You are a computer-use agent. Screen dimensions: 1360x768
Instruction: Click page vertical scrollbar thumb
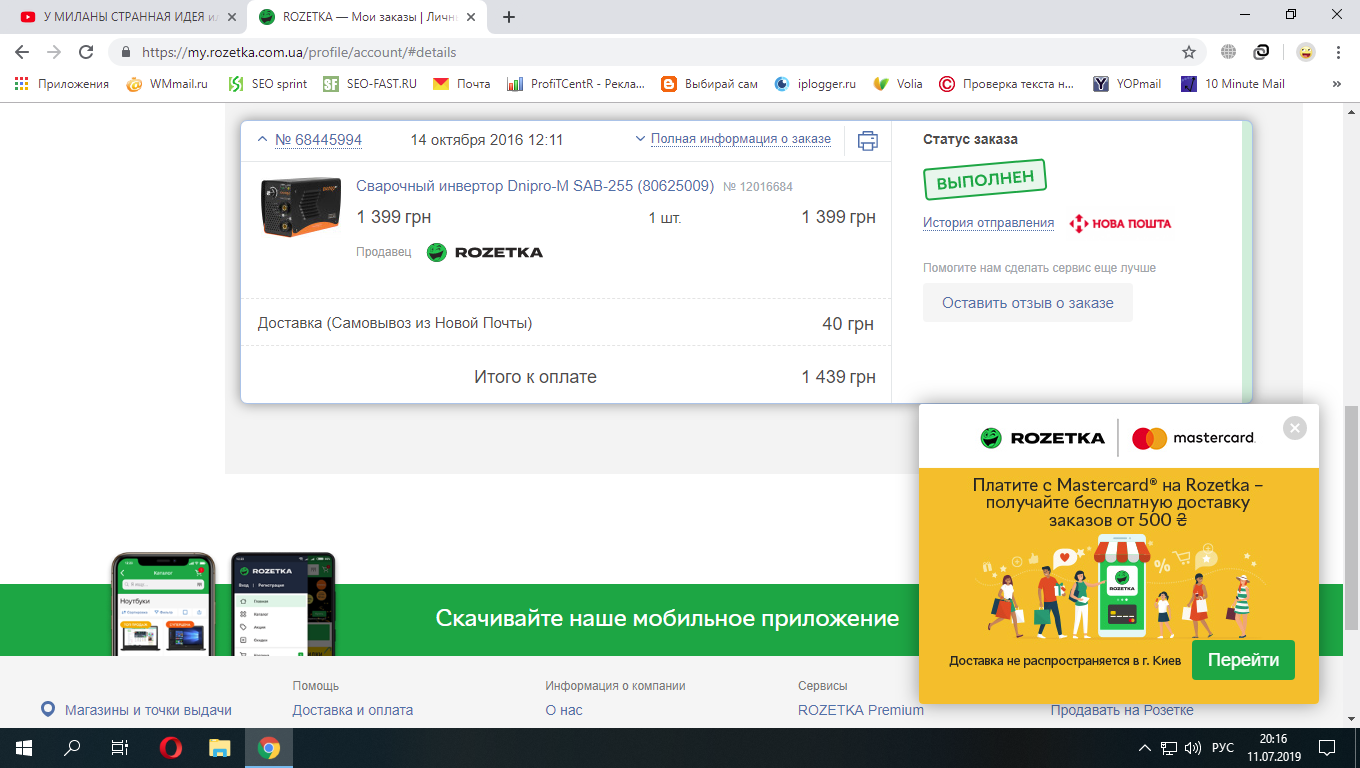click(x=1351, y=518)
